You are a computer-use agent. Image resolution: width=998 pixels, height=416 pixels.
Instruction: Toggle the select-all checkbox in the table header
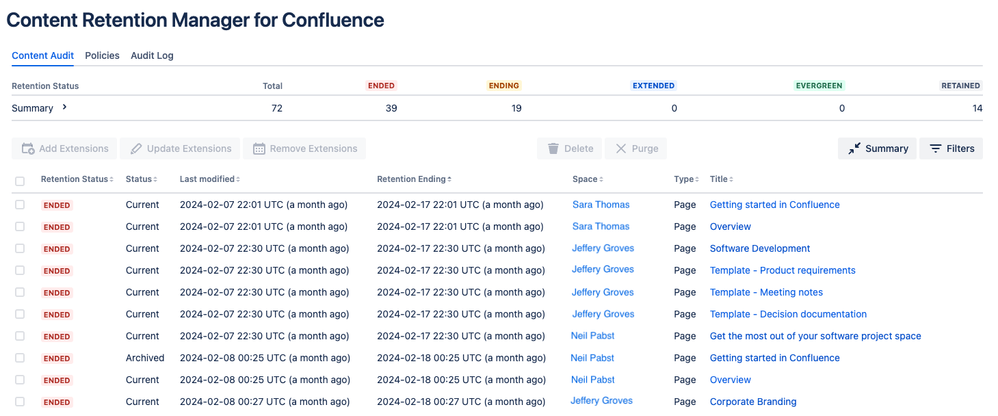[20, 181]
